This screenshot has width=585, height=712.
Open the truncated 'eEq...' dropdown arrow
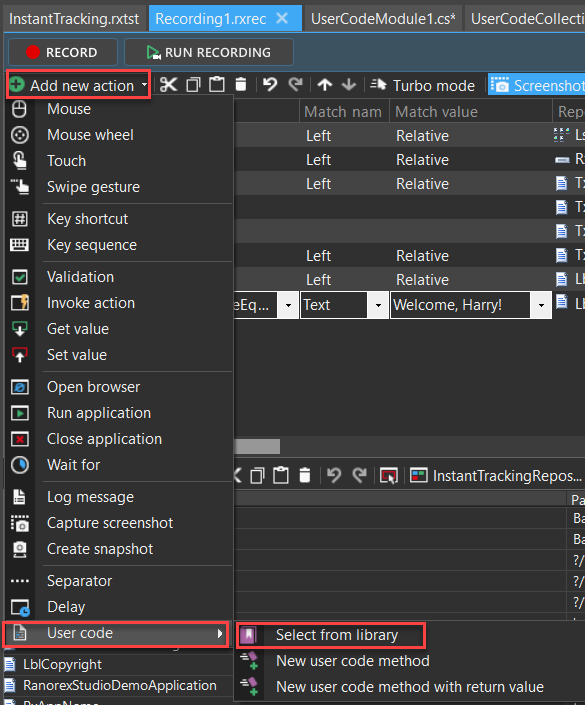click(288, 305)
